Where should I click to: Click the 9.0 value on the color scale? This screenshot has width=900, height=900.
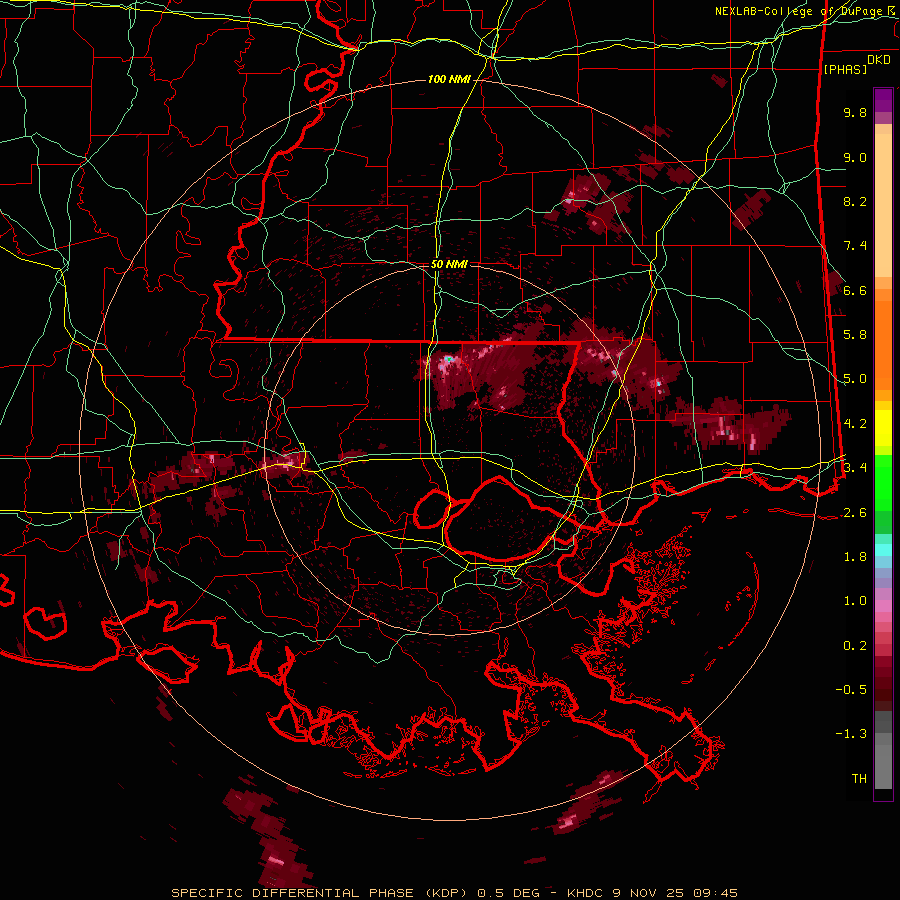click(855, 157)
